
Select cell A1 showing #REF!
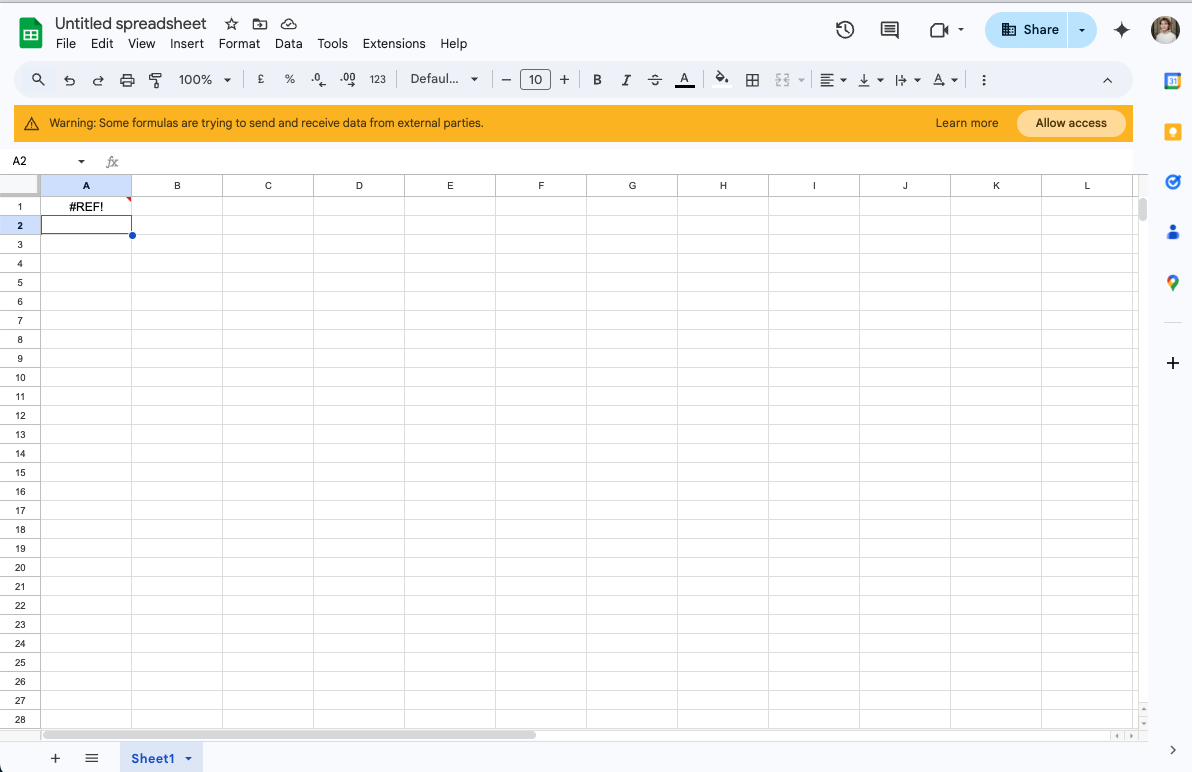(86, 206)
